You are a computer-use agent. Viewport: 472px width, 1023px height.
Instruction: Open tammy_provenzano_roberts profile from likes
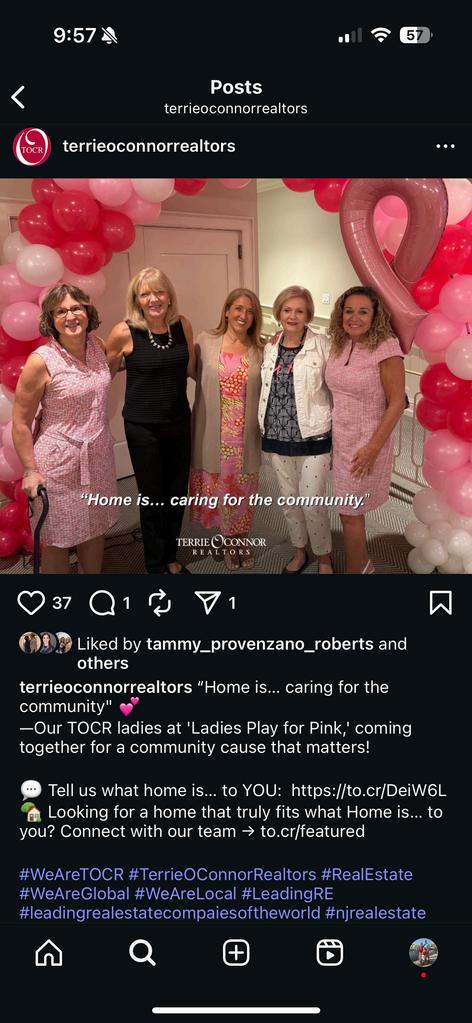coord(260,644)
